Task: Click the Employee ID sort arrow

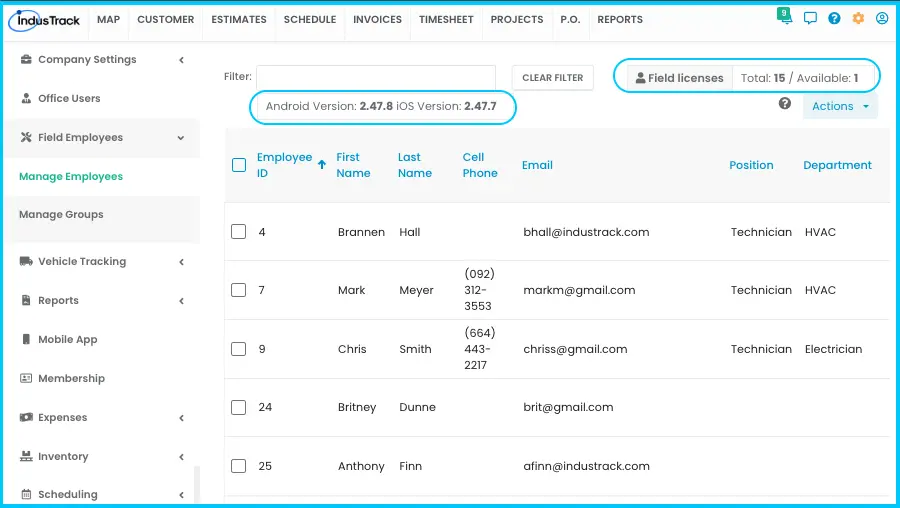Action: (322, 165)
